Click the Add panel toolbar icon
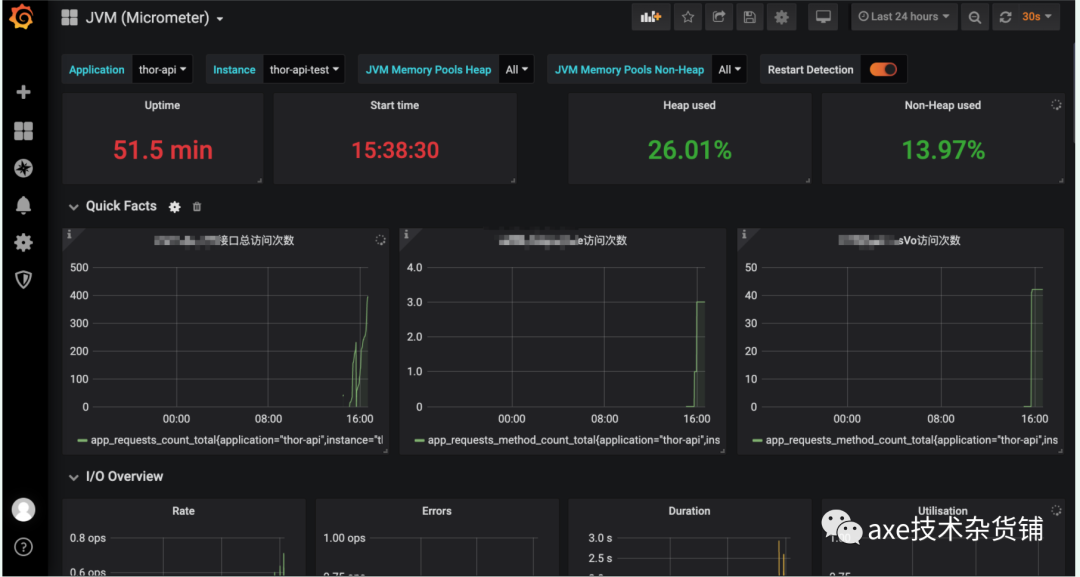This screenshot has height=577, width=1080. pos(651,17)
